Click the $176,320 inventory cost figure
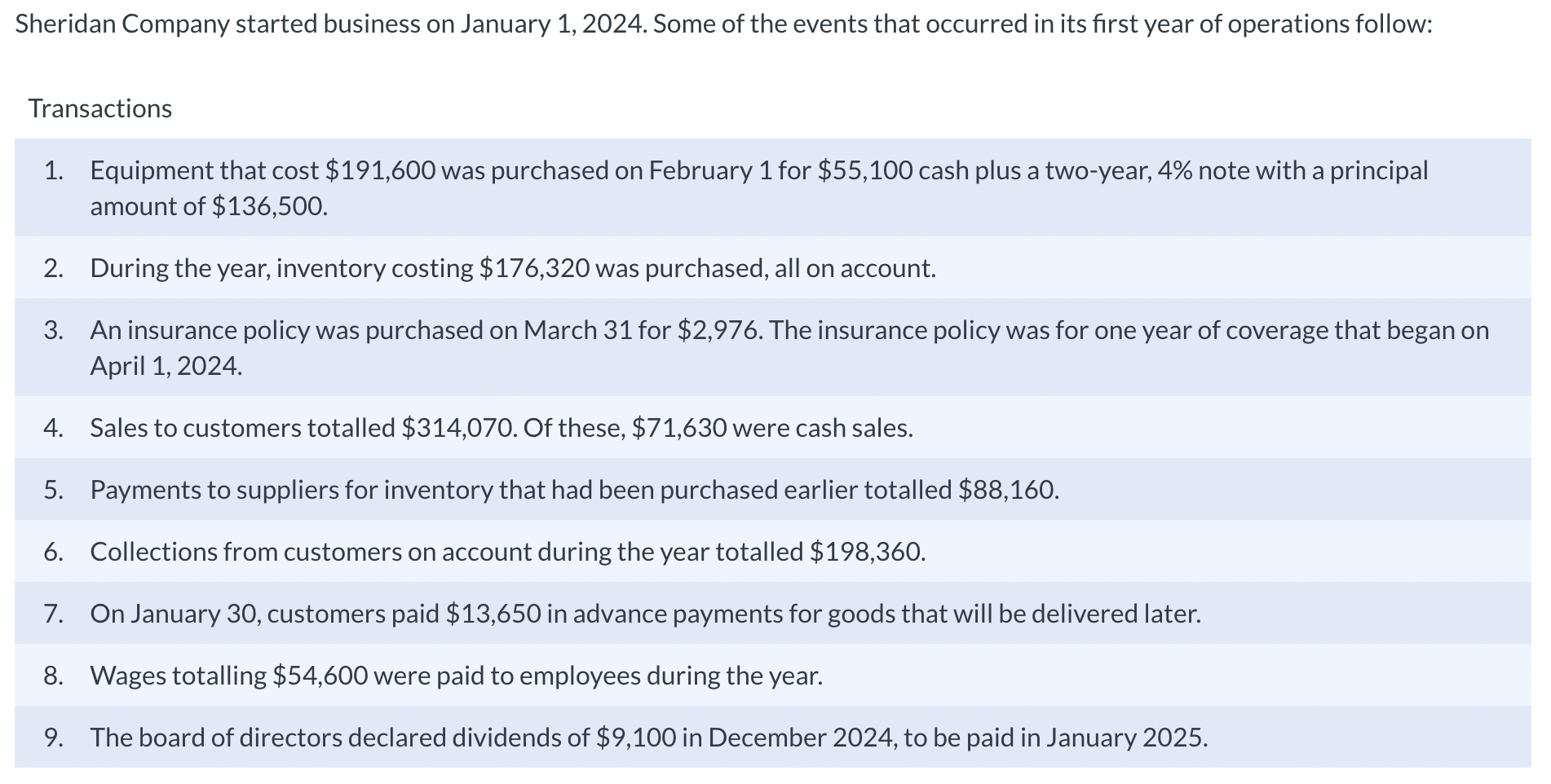1551x784 pixels. click(534, 268)
